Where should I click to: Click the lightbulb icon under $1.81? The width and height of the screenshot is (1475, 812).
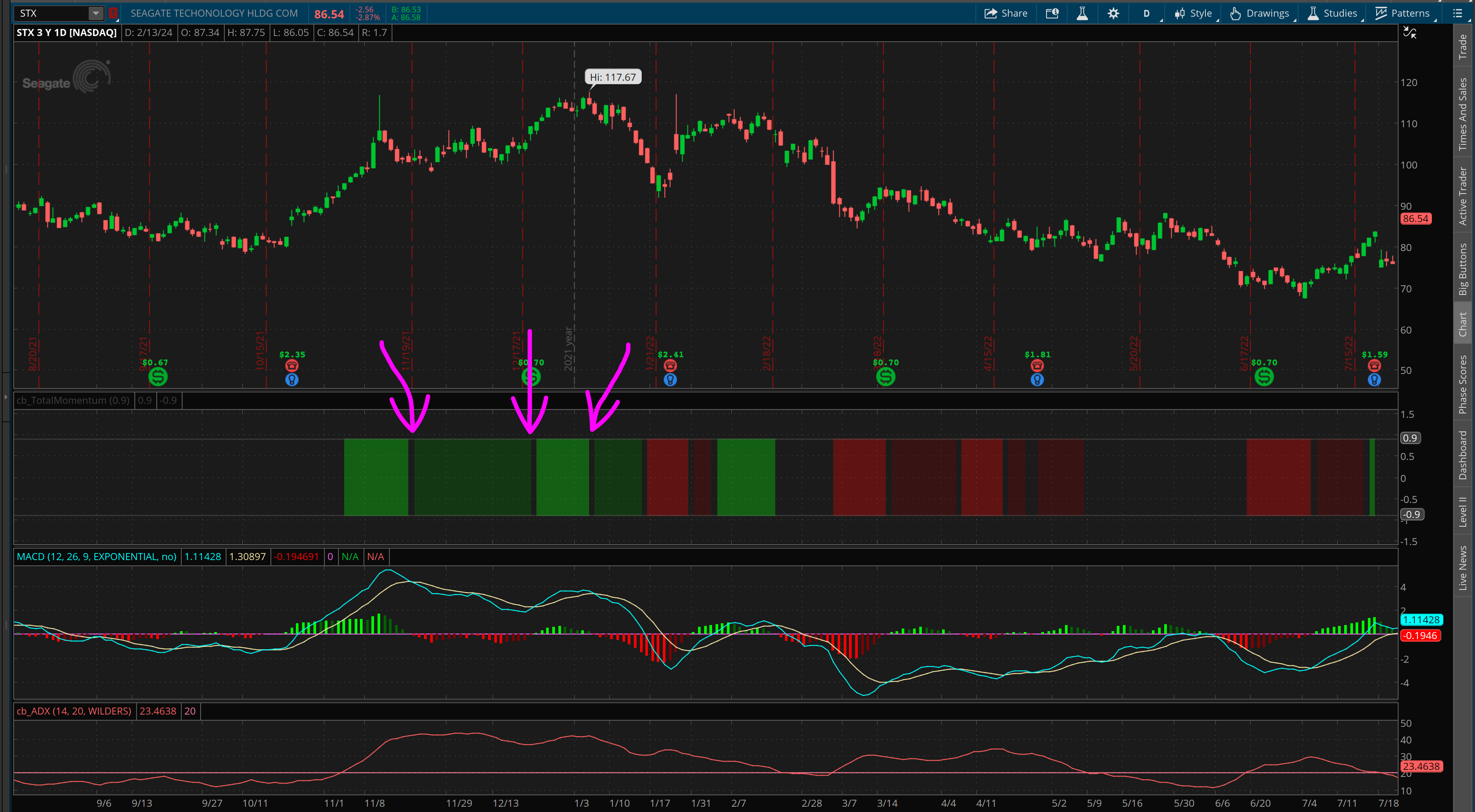coord(1037,379)
